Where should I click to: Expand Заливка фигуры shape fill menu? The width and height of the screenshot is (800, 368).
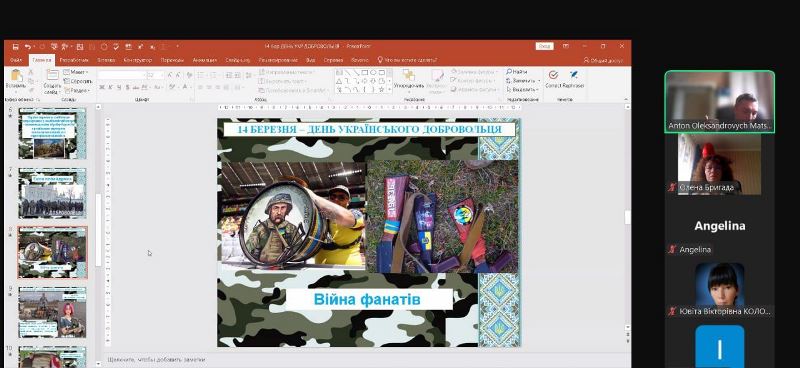click(474, 72)
